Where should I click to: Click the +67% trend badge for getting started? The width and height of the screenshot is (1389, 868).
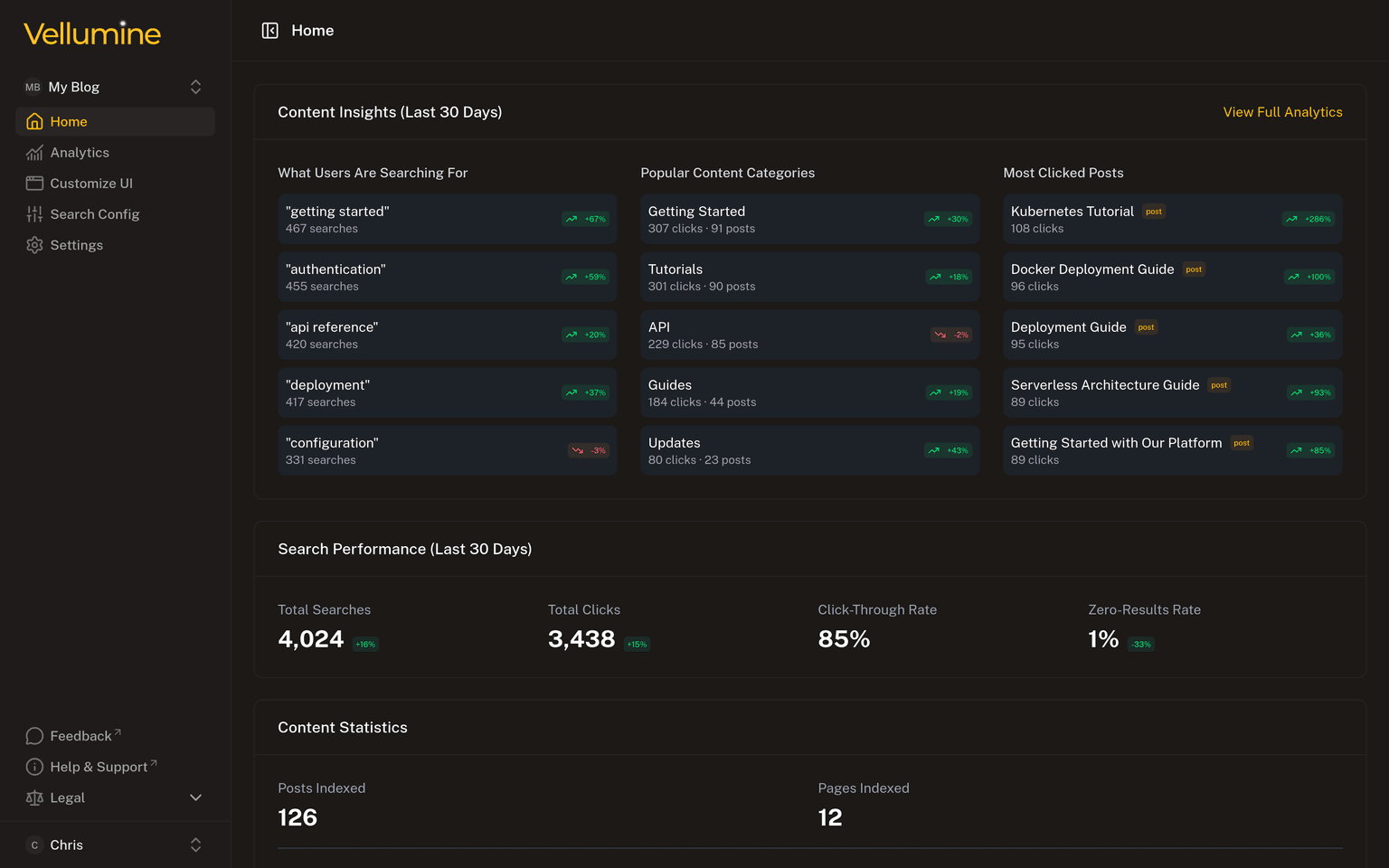point(584,219)
